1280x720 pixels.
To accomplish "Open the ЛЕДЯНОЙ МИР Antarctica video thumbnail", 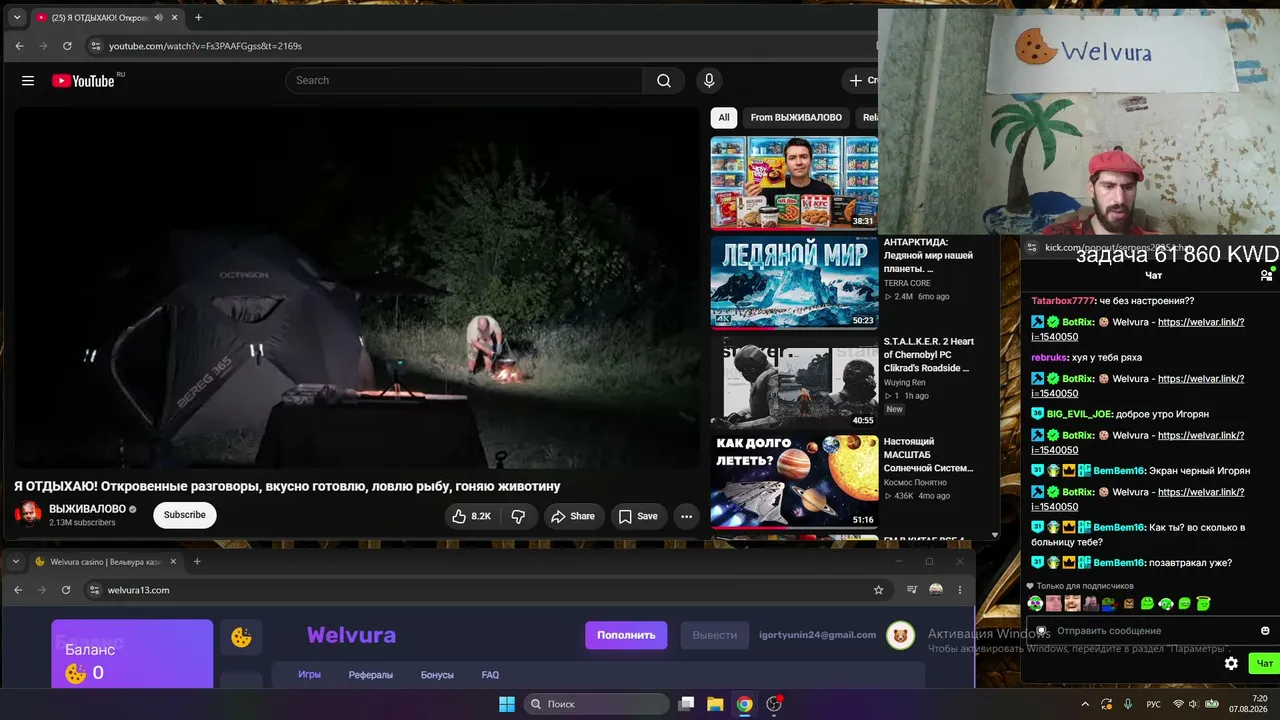I will (x=794, y=283).
